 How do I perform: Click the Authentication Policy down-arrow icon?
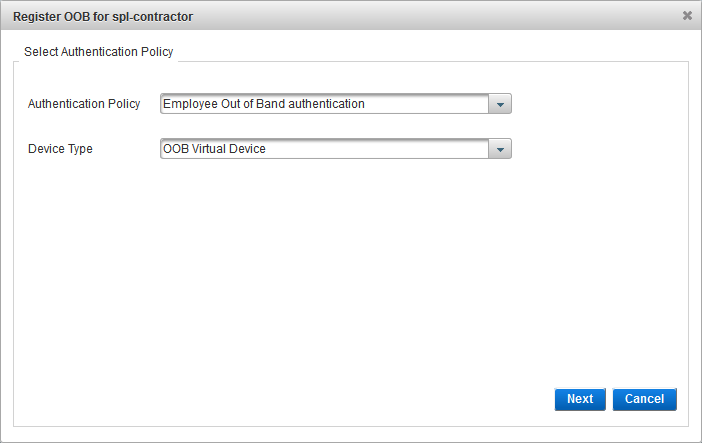point(500,104)
